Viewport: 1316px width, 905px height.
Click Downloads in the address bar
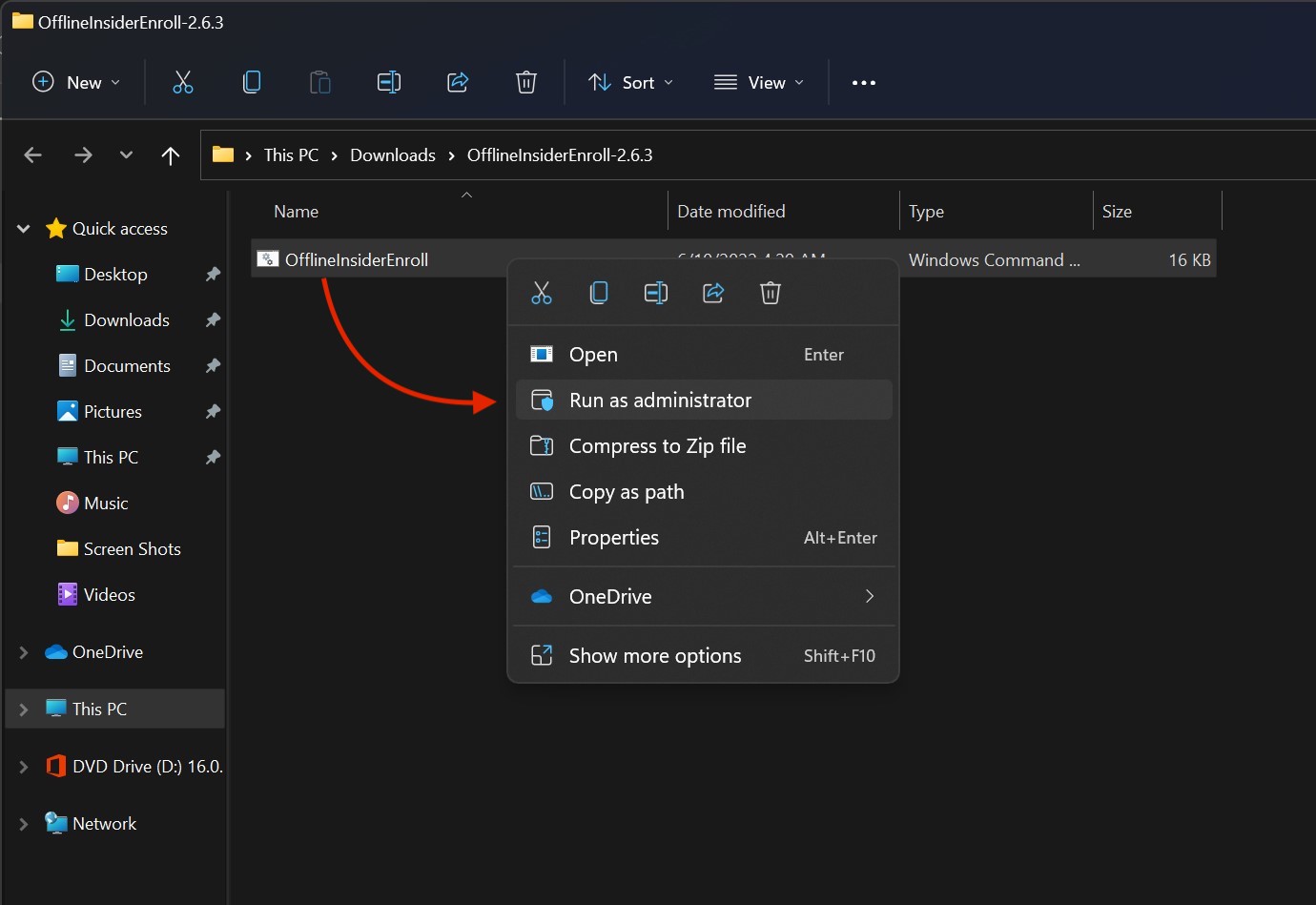click(x=393, y=155)
